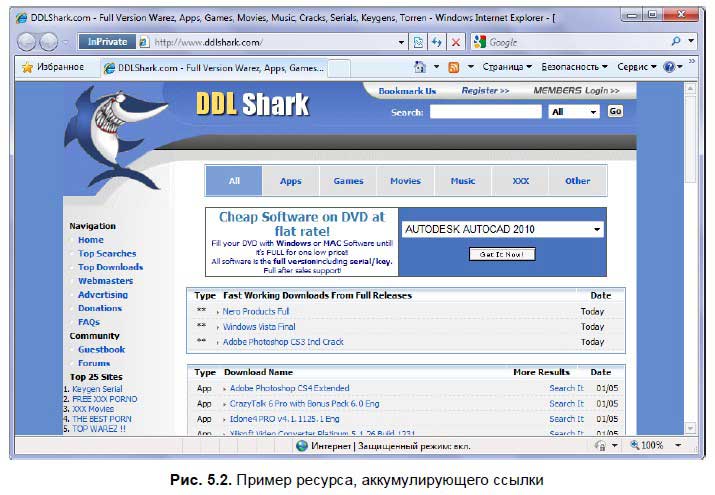This screenshot has width=715, height=495.
Task: Click the DDLShark.com browser tab
Action: coord(214,68)
